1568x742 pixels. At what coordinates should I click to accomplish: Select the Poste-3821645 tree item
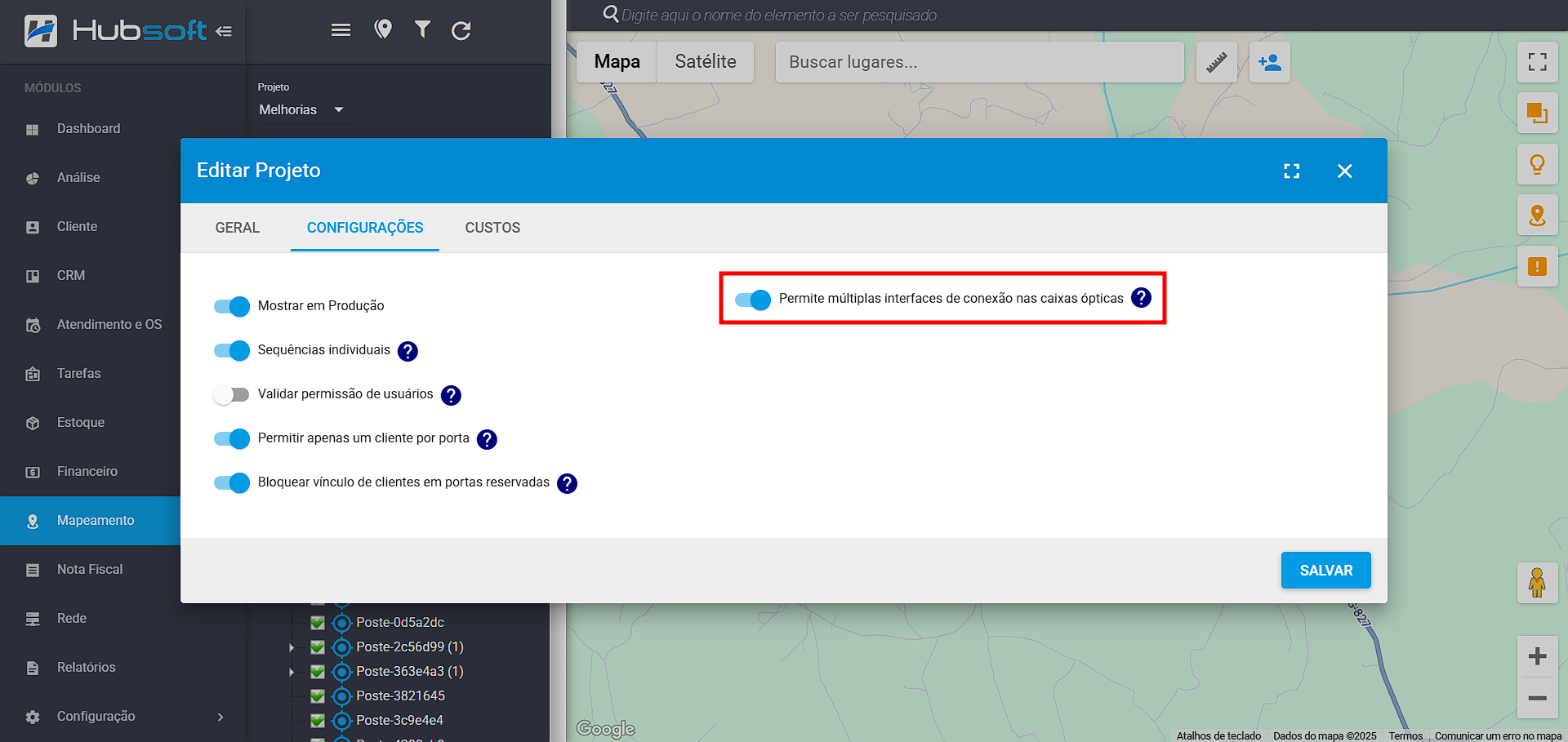pos(400,696)
